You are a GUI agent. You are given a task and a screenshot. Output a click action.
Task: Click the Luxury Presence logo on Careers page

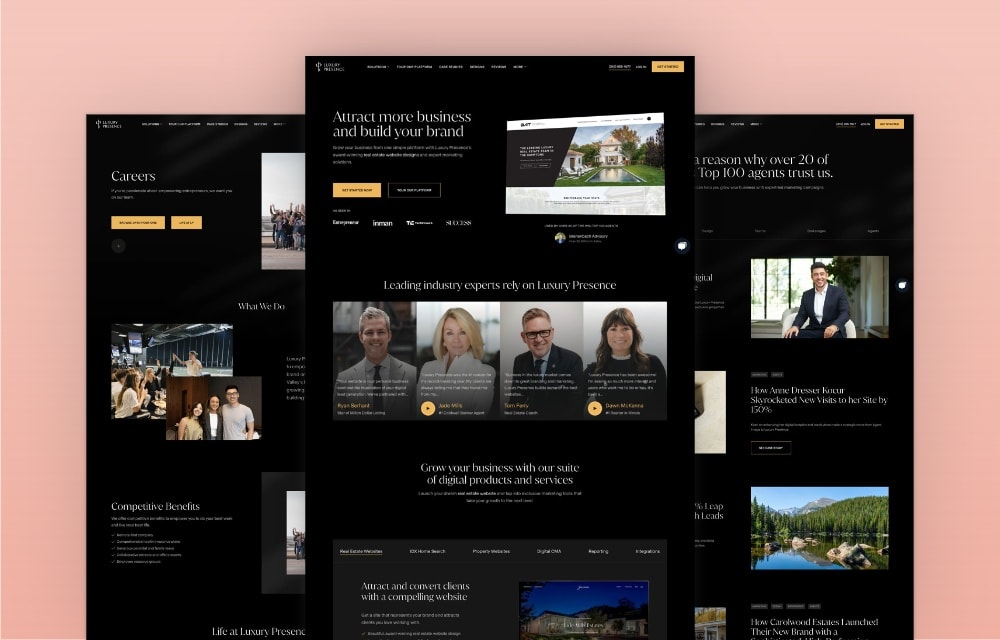click(111, 124)
